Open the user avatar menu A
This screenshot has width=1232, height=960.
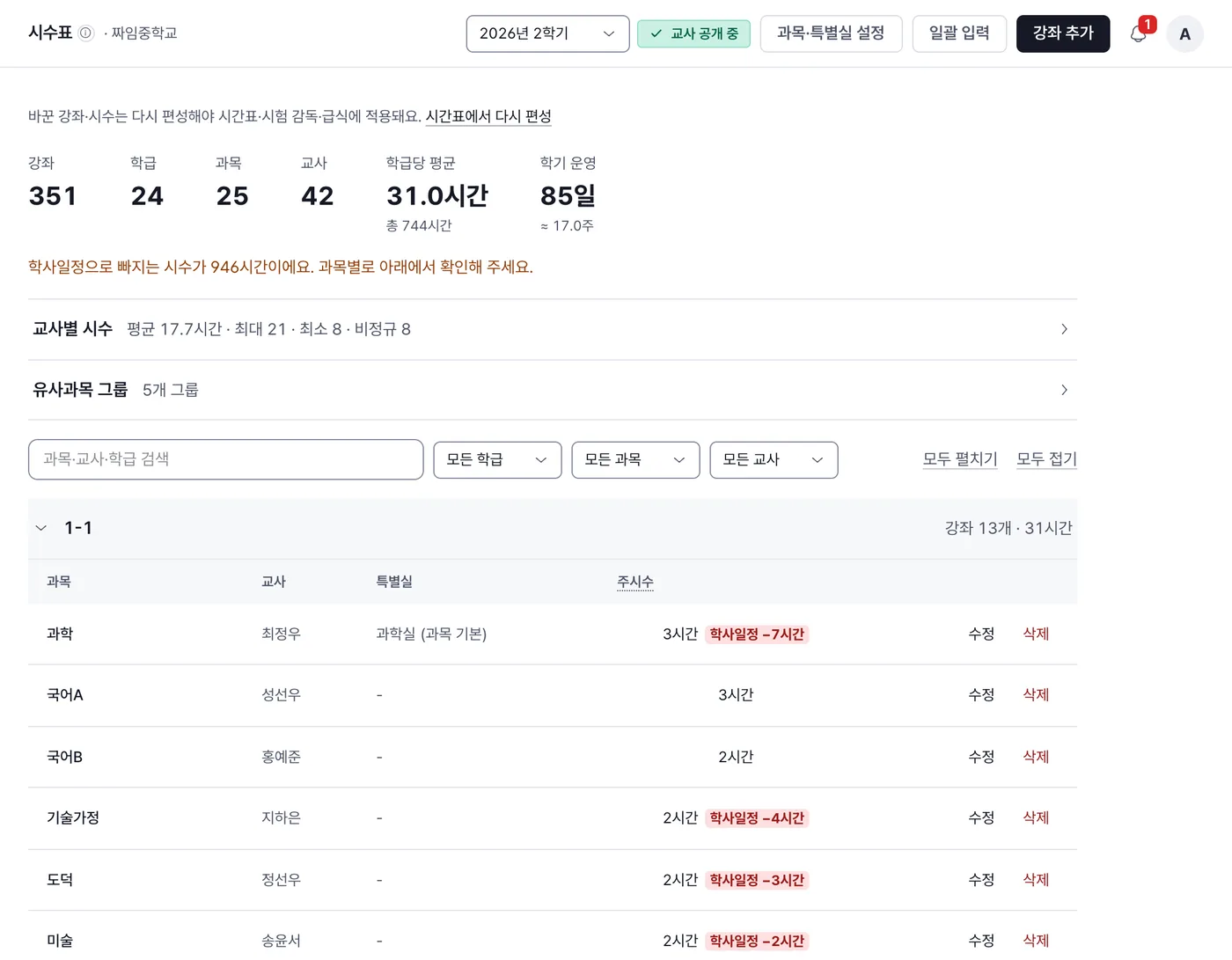pyautogui.click(x=1184, y=34)
